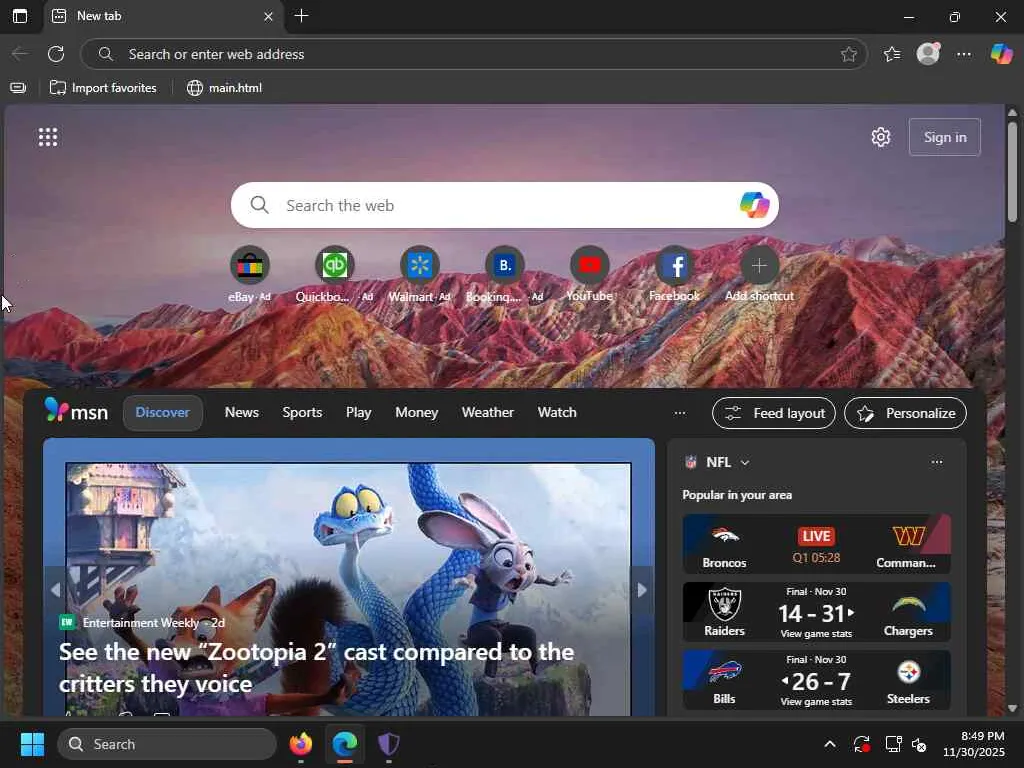Switch to the Watch tab

tap(557, 413)
